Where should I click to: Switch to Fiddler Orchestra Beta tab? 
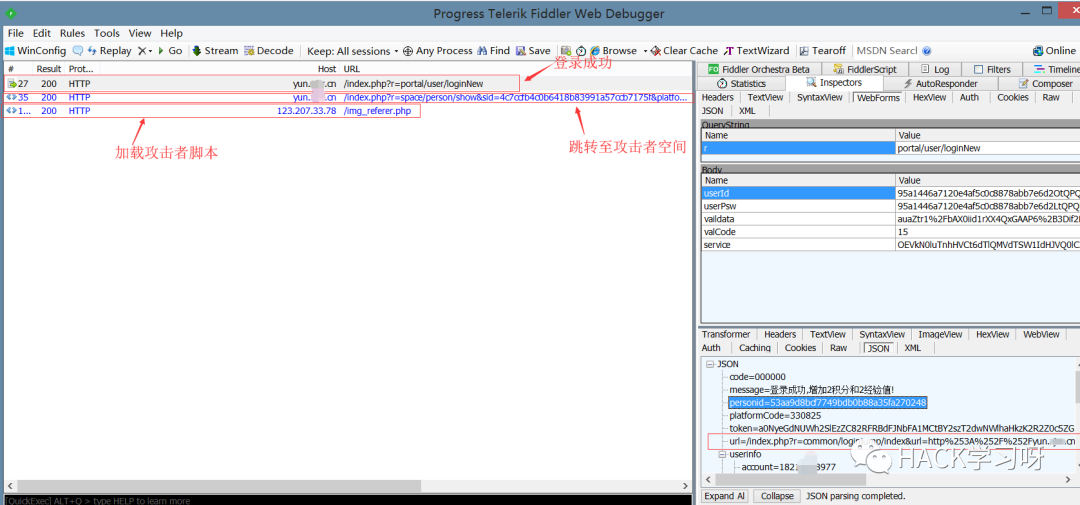click(758, 70)
